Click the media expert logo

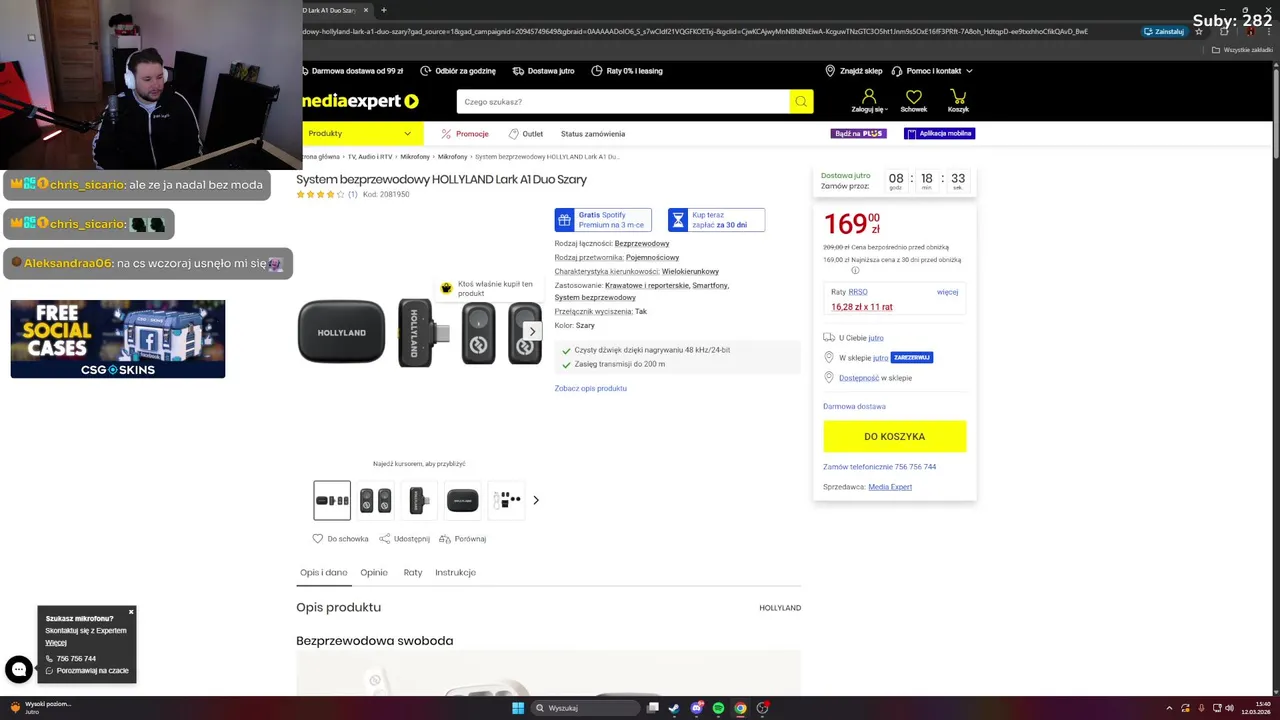361,101
